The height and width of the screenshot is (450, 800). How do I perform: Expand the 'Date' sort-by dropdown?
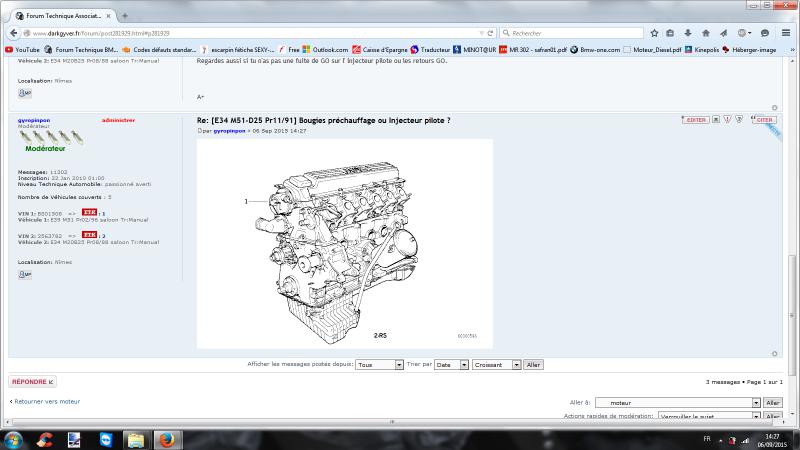click(x=450, y=365)
